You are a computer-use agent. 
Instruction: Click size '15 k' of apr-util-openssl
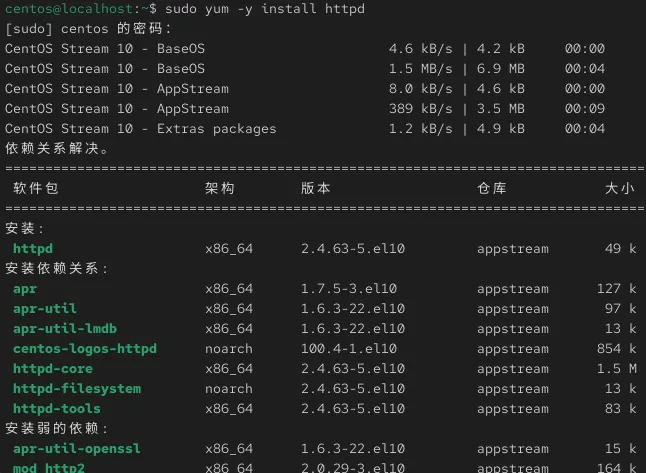[620, 449]
